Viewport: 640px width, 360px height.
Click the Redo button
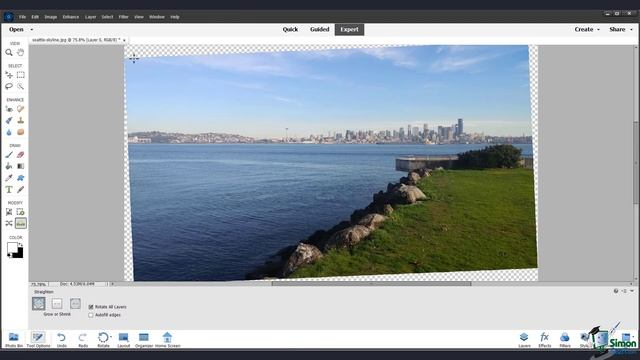click(x=83, y=340)
